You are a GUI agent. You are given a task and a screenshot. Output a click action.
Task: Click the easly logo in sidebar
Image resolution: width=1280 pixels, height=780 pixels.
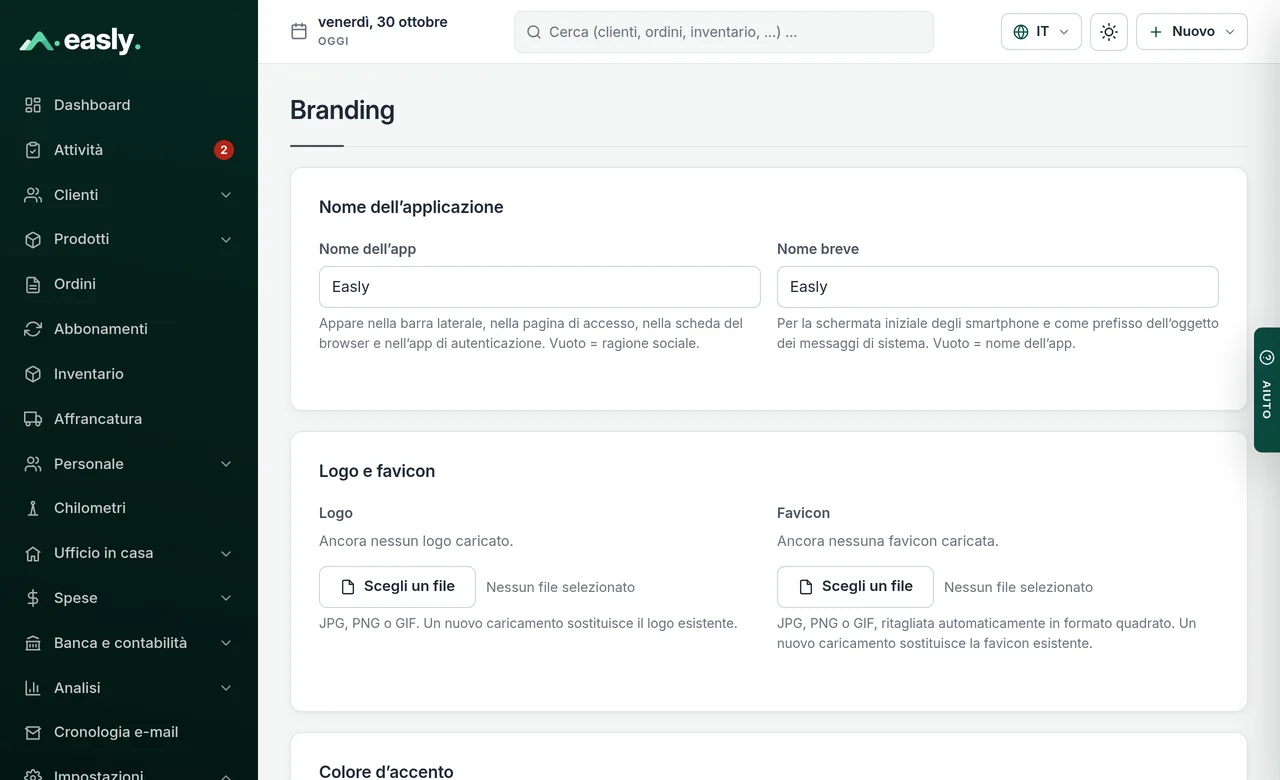[80, 41]
